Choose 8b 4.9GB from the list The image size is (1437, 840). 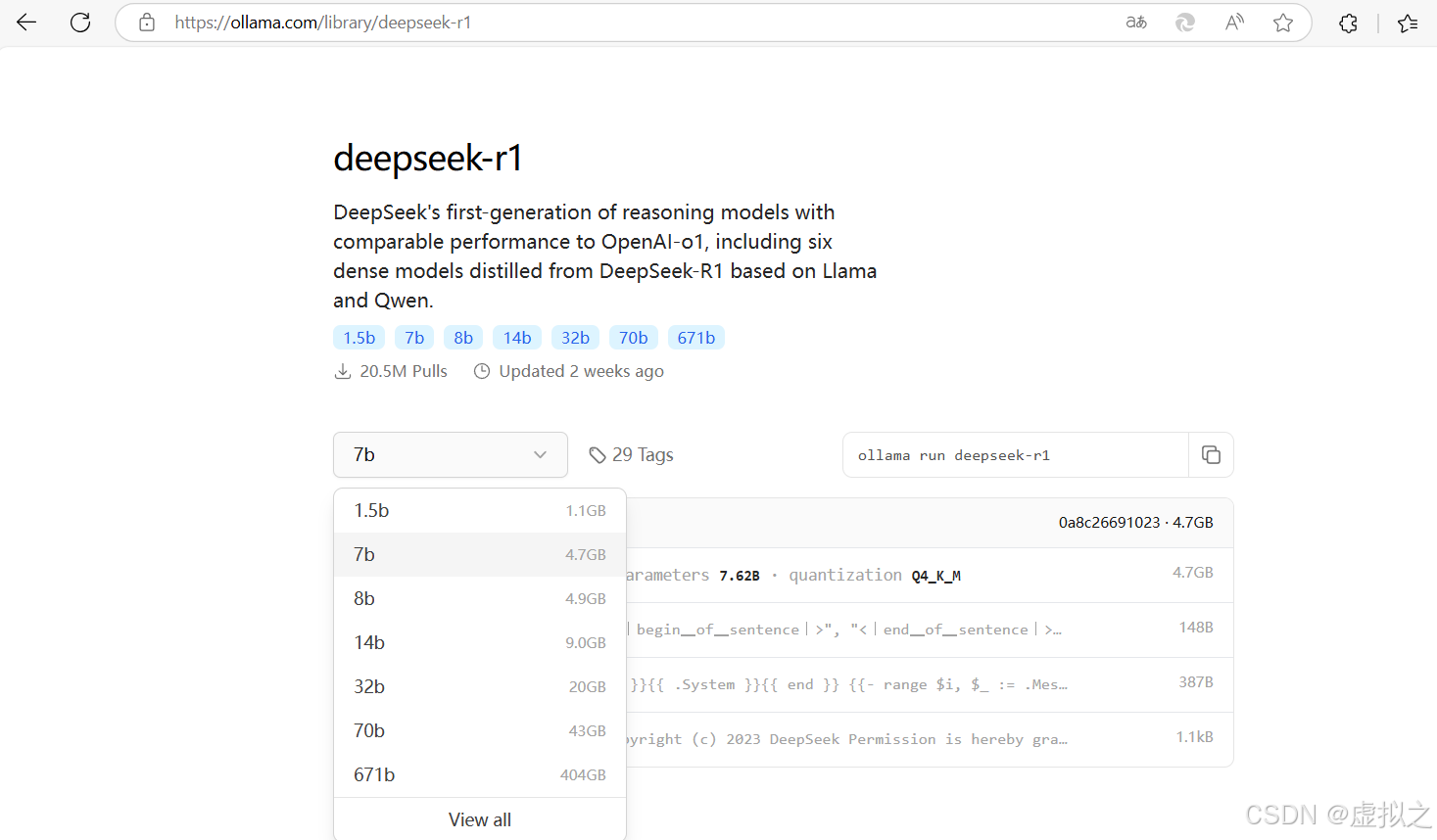click(x=480, y=598)
